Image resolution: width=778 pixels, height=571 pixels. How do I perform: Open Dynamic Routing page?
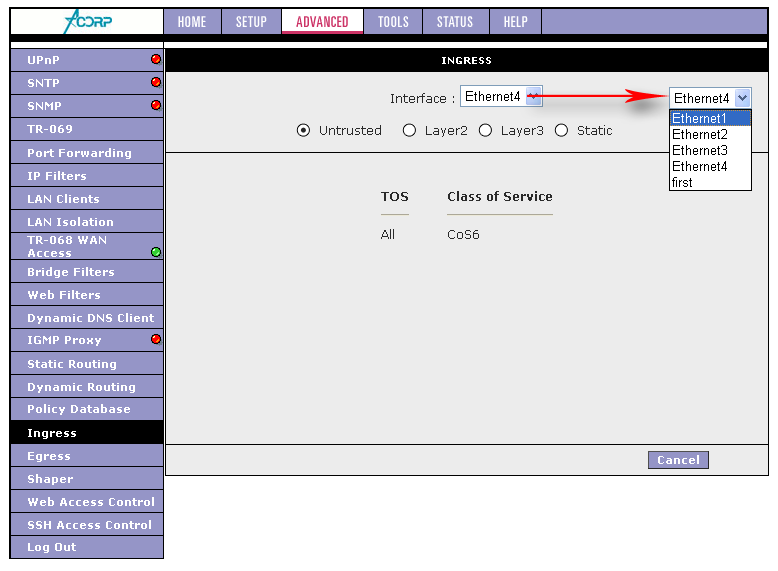[x=87, y=386]
